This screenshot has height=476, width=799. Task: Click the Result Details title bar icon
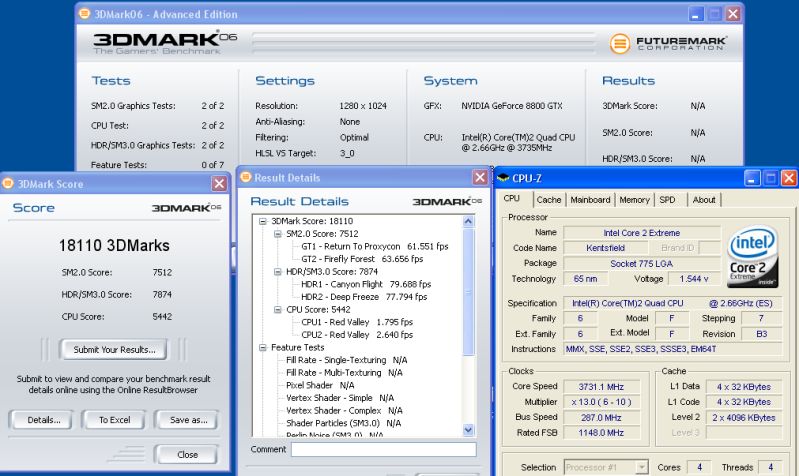[246, 177]
